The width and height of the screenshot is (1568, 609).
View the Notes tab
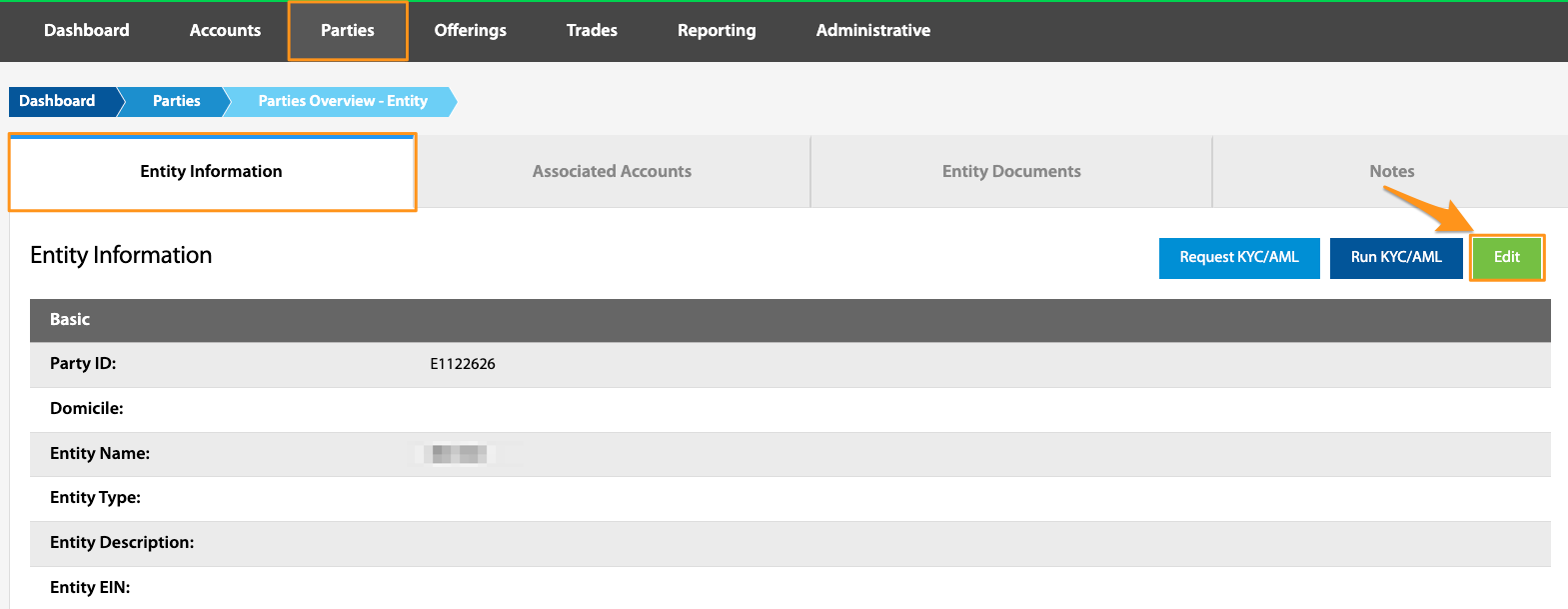pos(1391,172)
